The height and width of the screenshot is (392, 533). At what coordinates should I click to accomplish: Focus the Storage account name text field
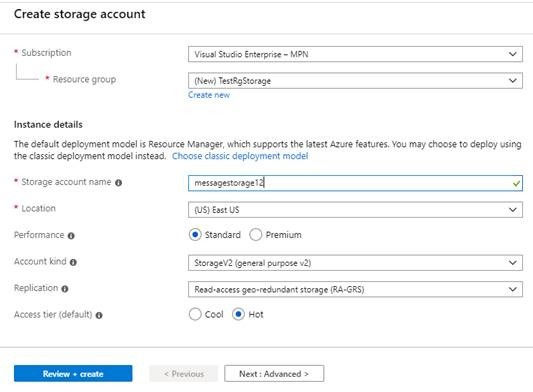coord(355,183)
